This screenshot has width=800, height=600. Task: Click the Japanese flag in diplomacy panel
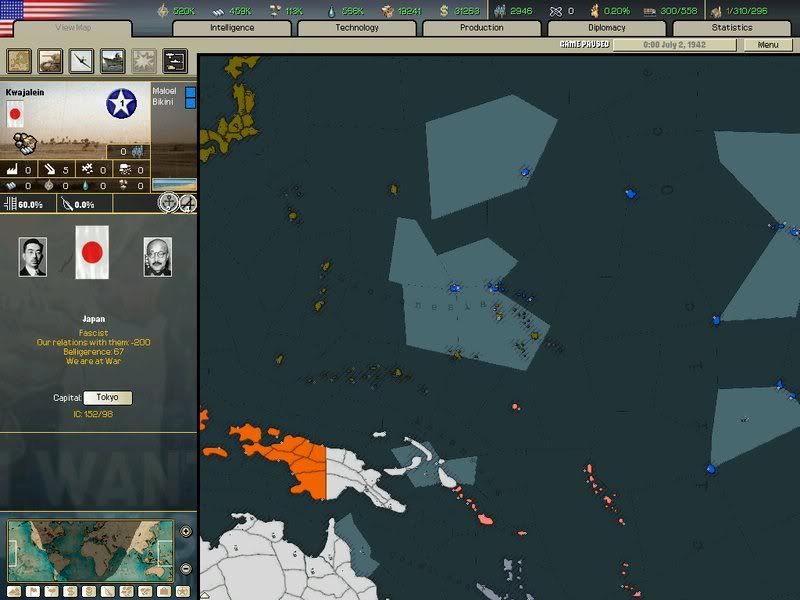coord(91,257)
